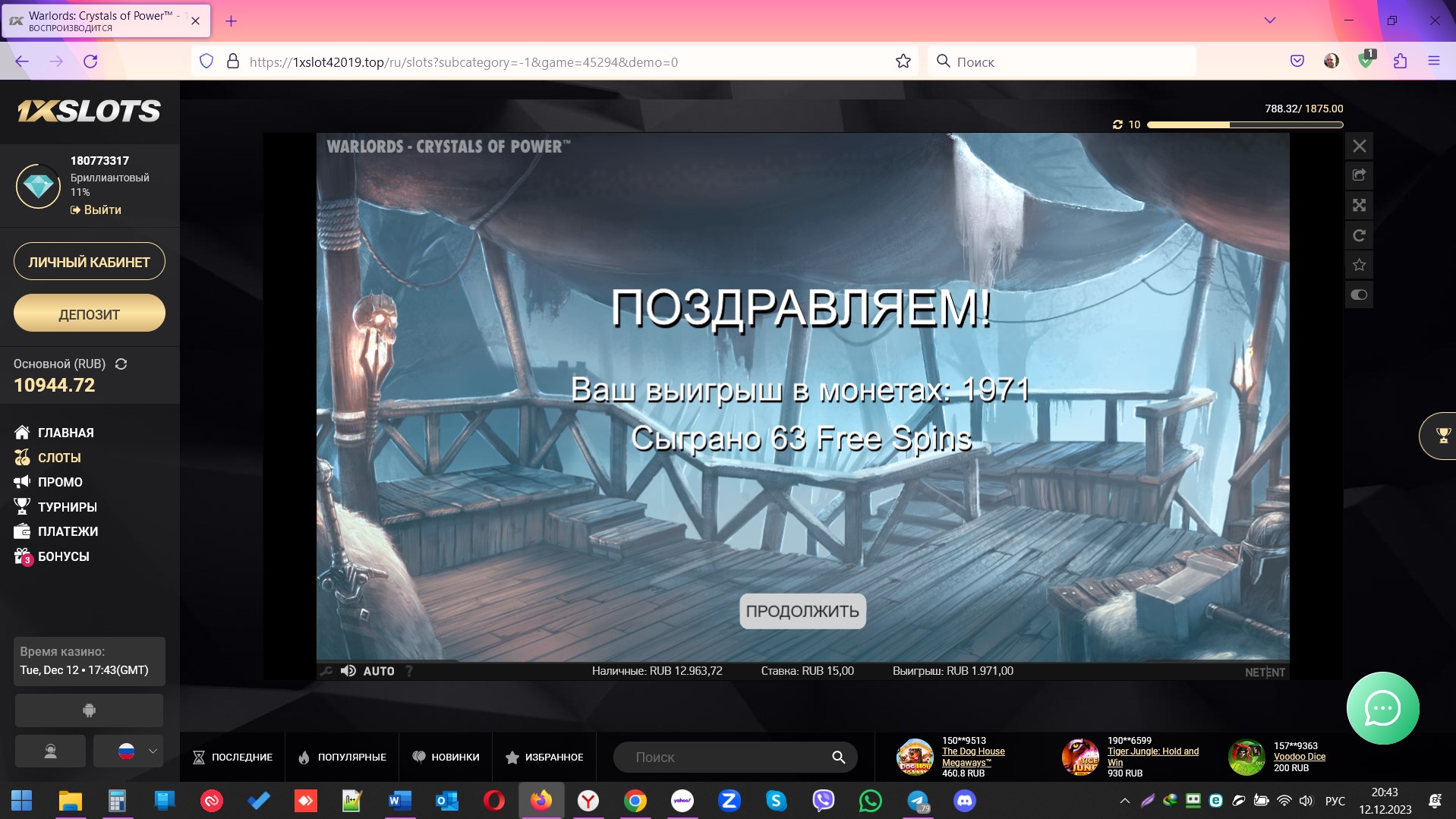Open Tiger Jungle: Hold and Win link

(x=1153, y=757)
